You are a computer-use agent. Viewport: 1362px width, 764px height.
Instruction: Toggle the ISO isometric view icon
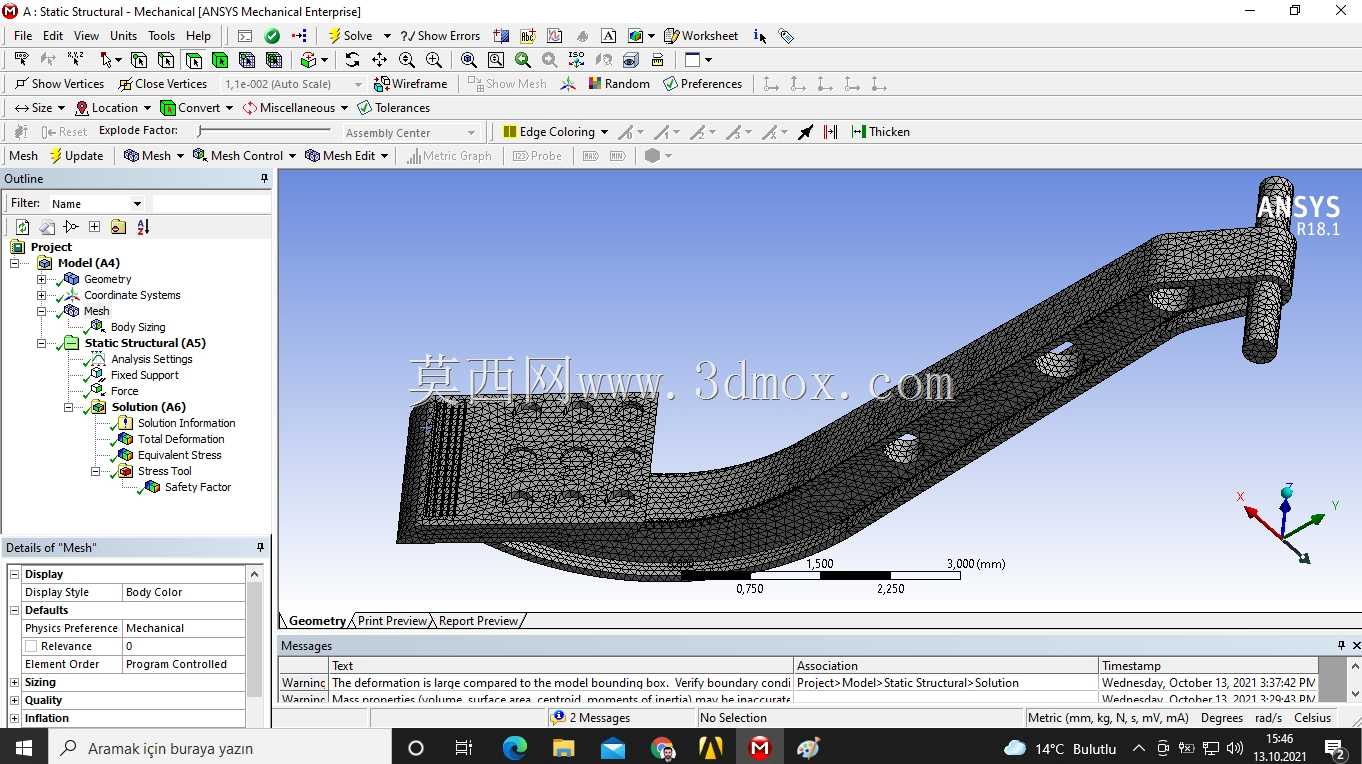coord(576,60)
